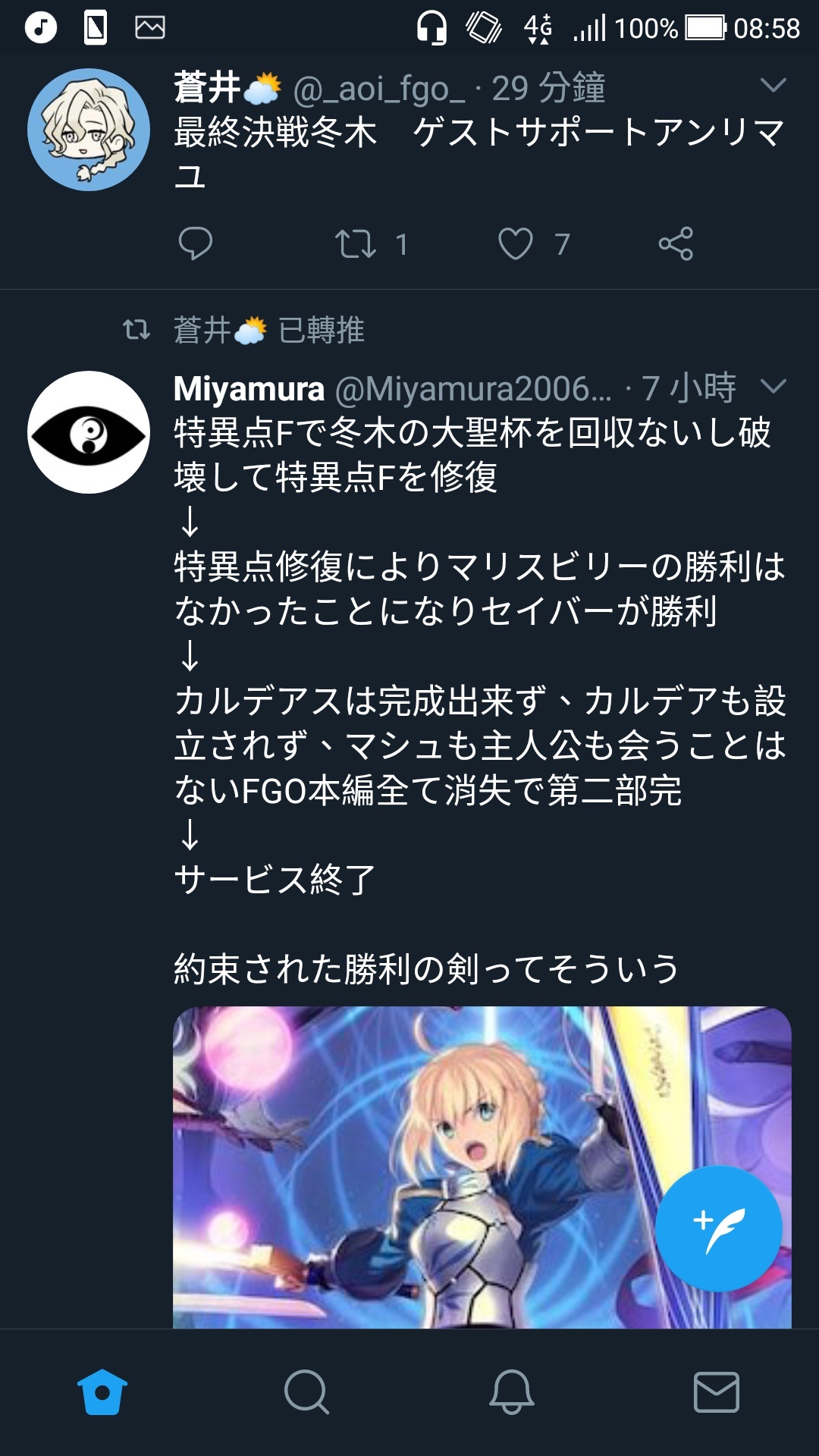Tap the picture notification icon in the status bar

150,28
